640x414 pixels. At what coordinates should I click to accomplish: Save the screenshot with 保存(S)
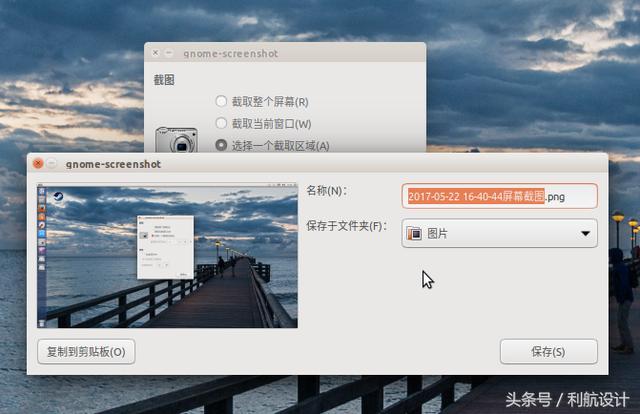(548, 352)
